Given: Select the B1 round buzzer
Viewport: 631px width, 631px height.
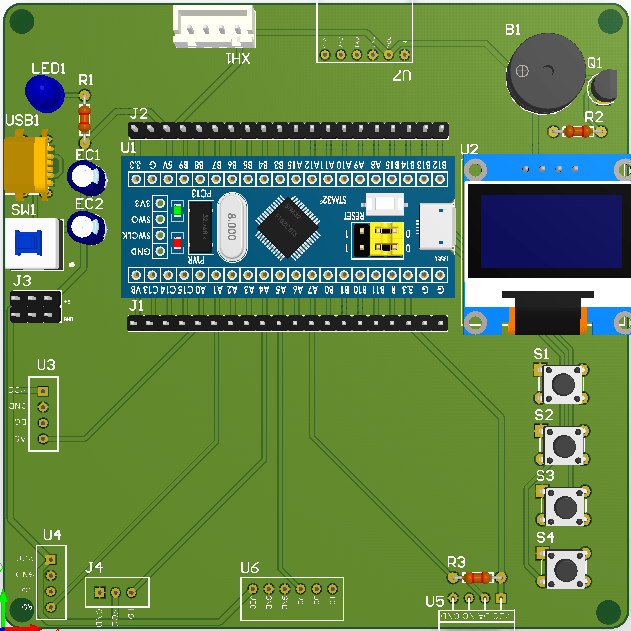Looking at the screenshot, I should (545, 73).
